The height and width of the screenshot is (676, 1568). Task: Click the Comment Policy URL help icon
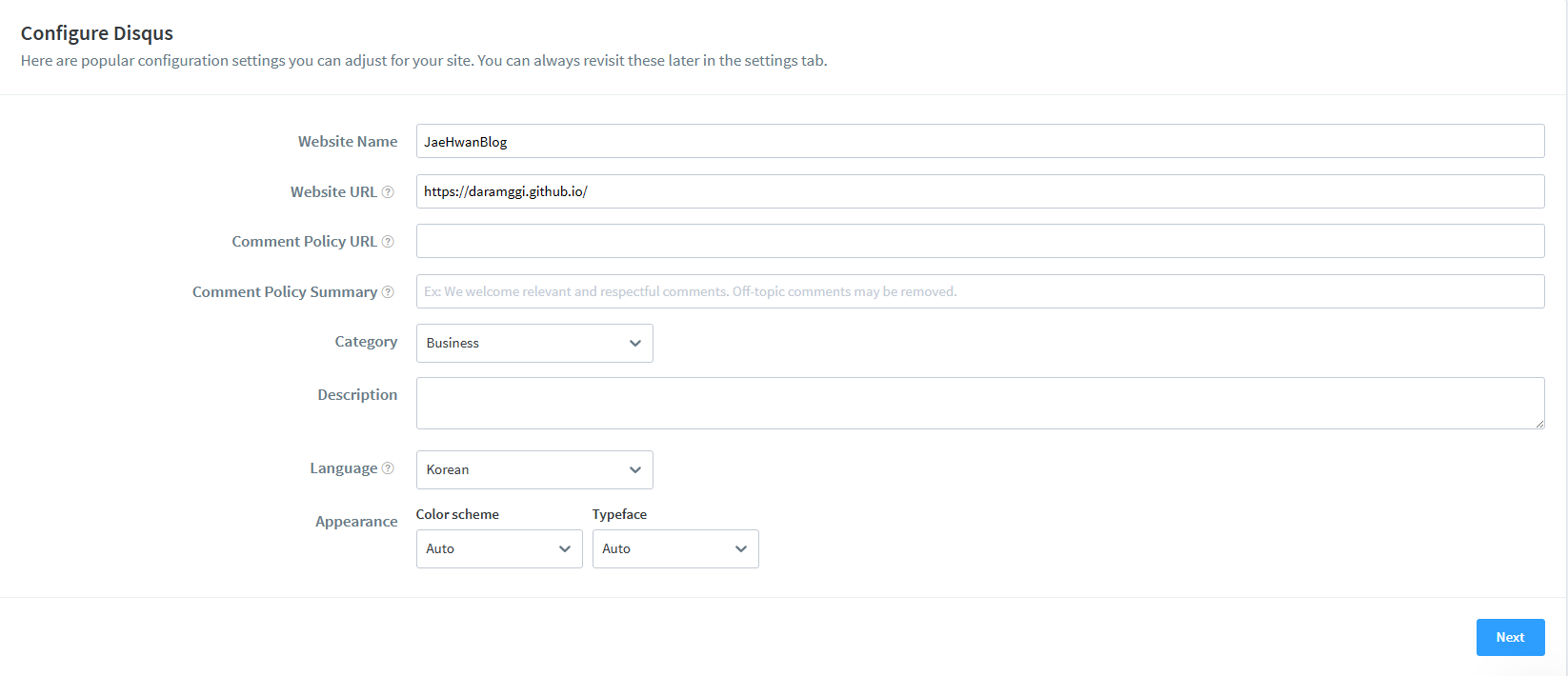point(388,242)
